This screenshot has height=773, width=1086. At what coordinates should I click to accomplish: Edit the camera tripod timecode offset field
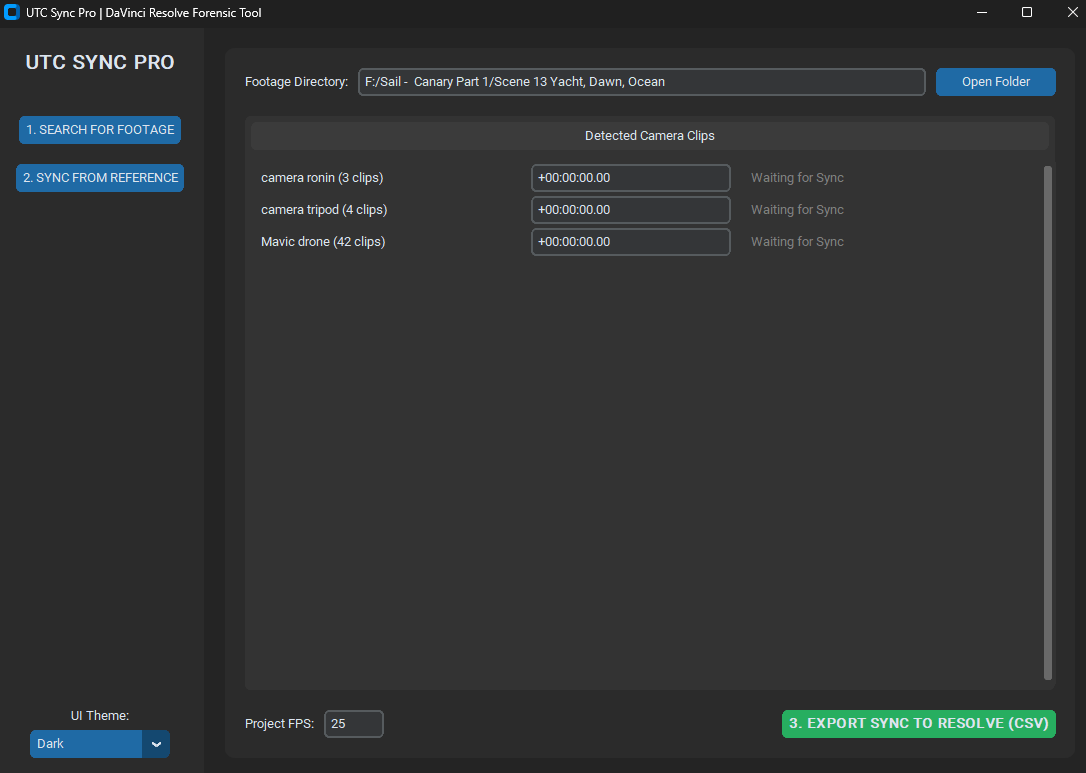point(630,210)
